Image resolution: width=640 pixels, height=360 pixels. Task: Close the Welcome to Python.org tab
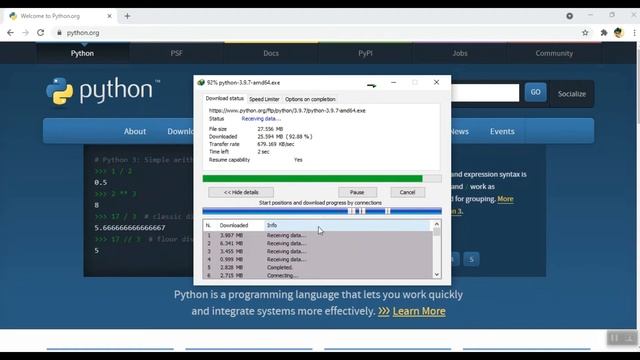click(109, 16)
